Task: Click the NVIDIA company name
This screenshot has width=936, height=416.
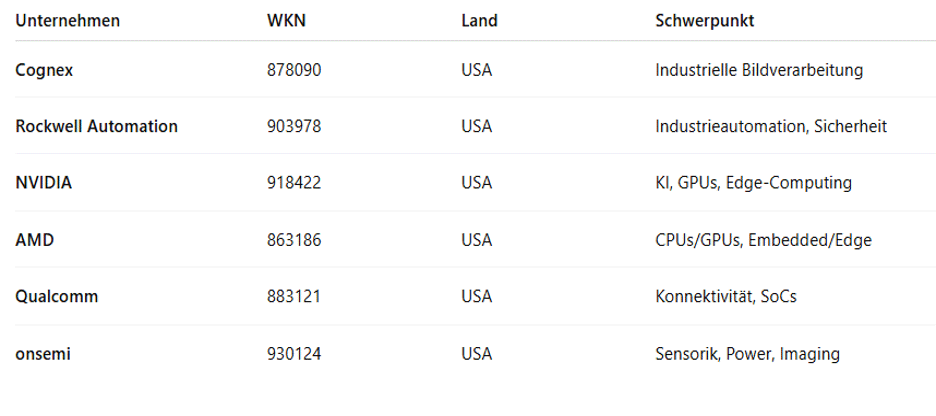Action: [44, 183]
